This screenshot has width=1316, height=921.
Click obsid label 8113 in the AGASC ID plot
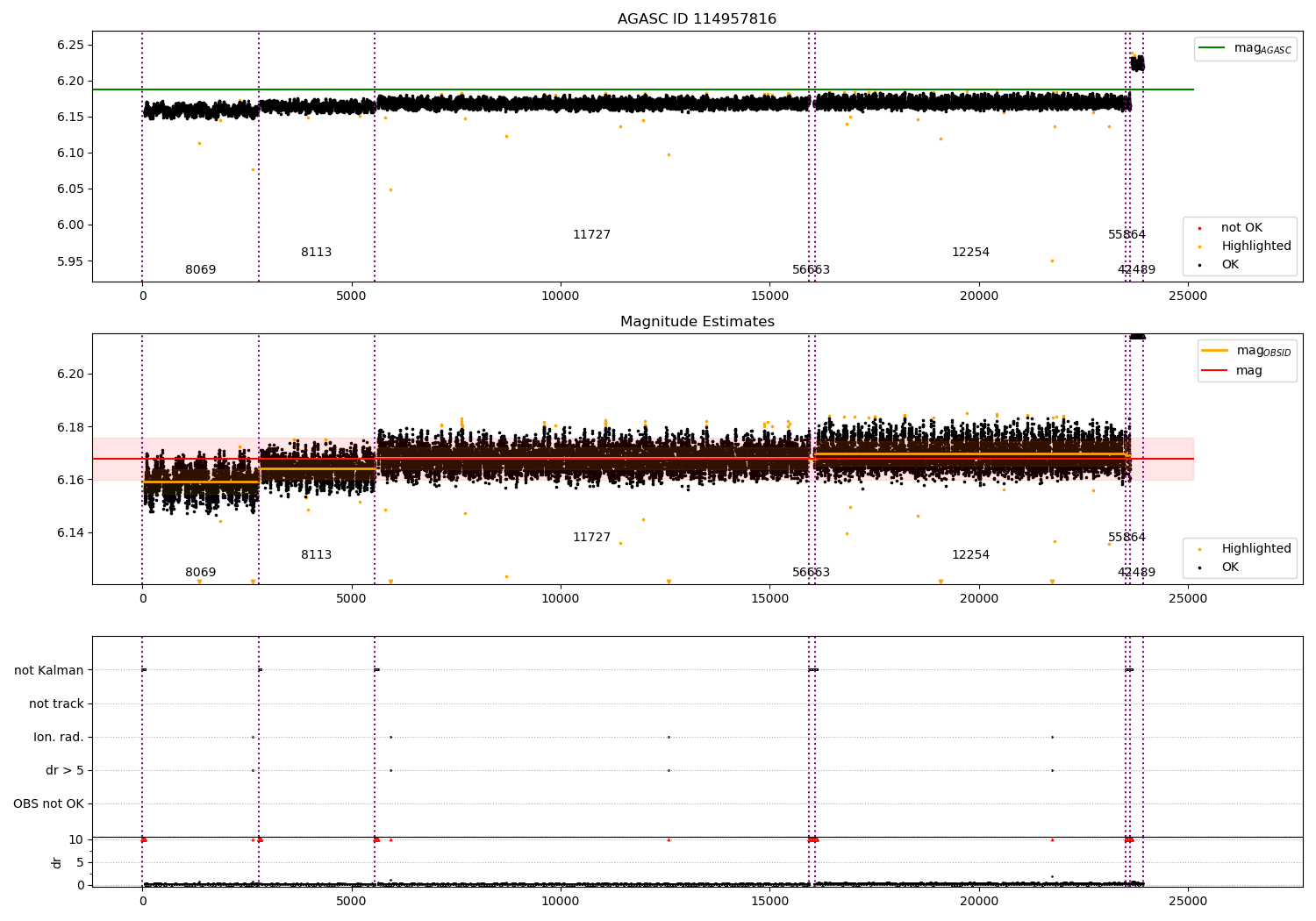[316, 253]
